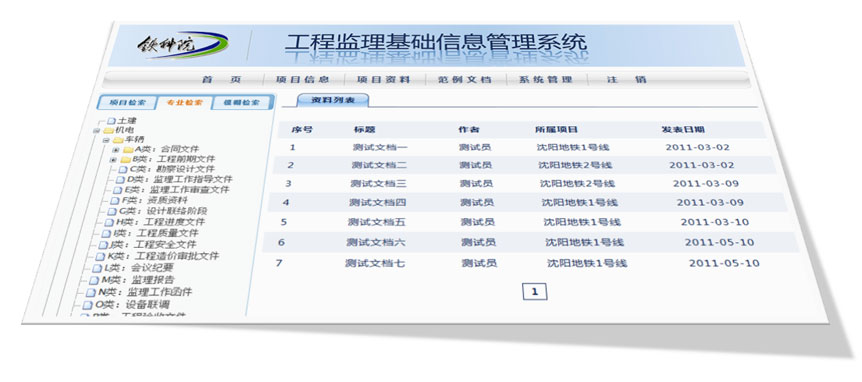
Task: Click date 2011-03-09 in row 4
Action: click(x=710, y=202)
